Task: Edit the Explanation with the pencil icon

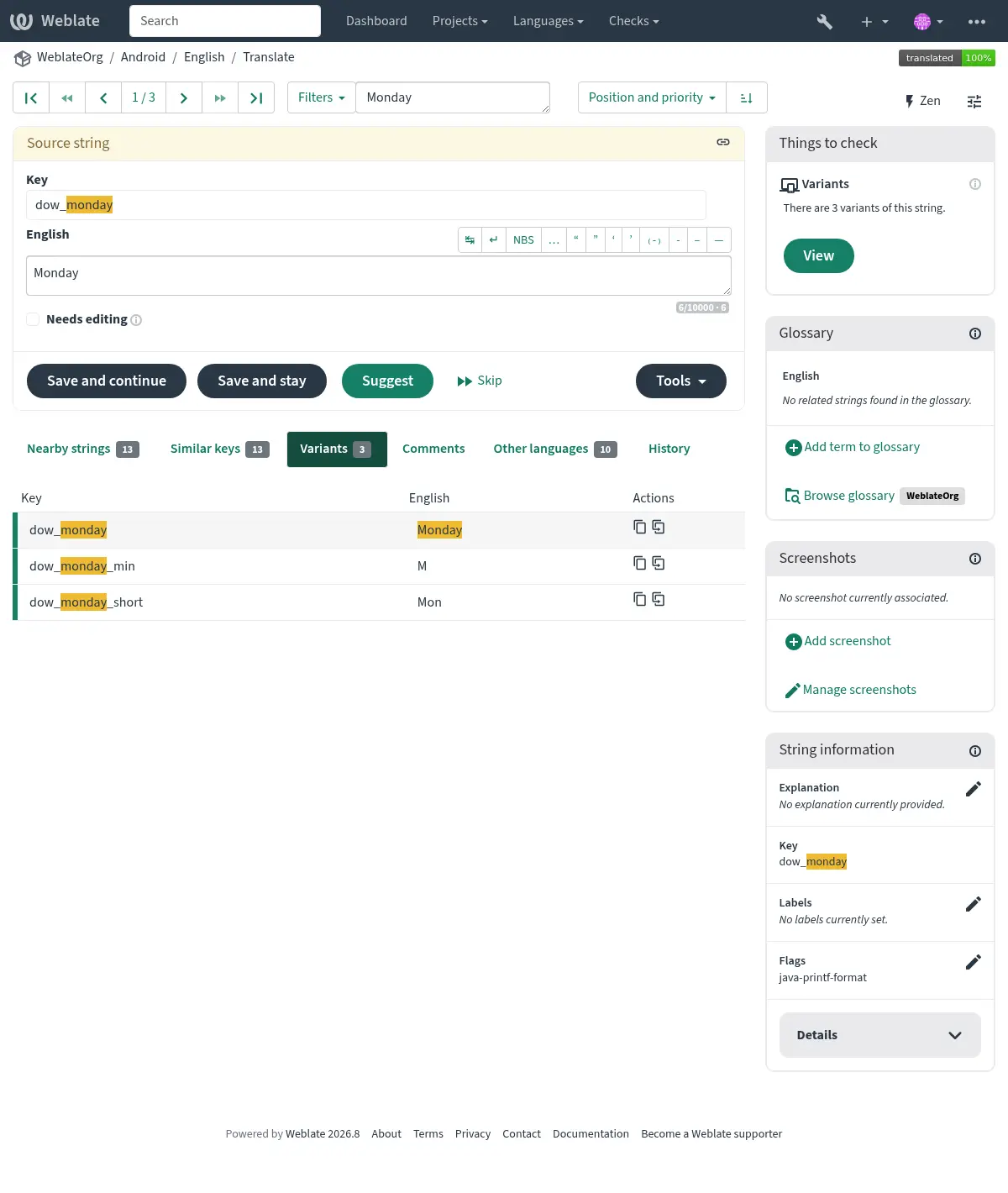Action: (x=974, y=789)
